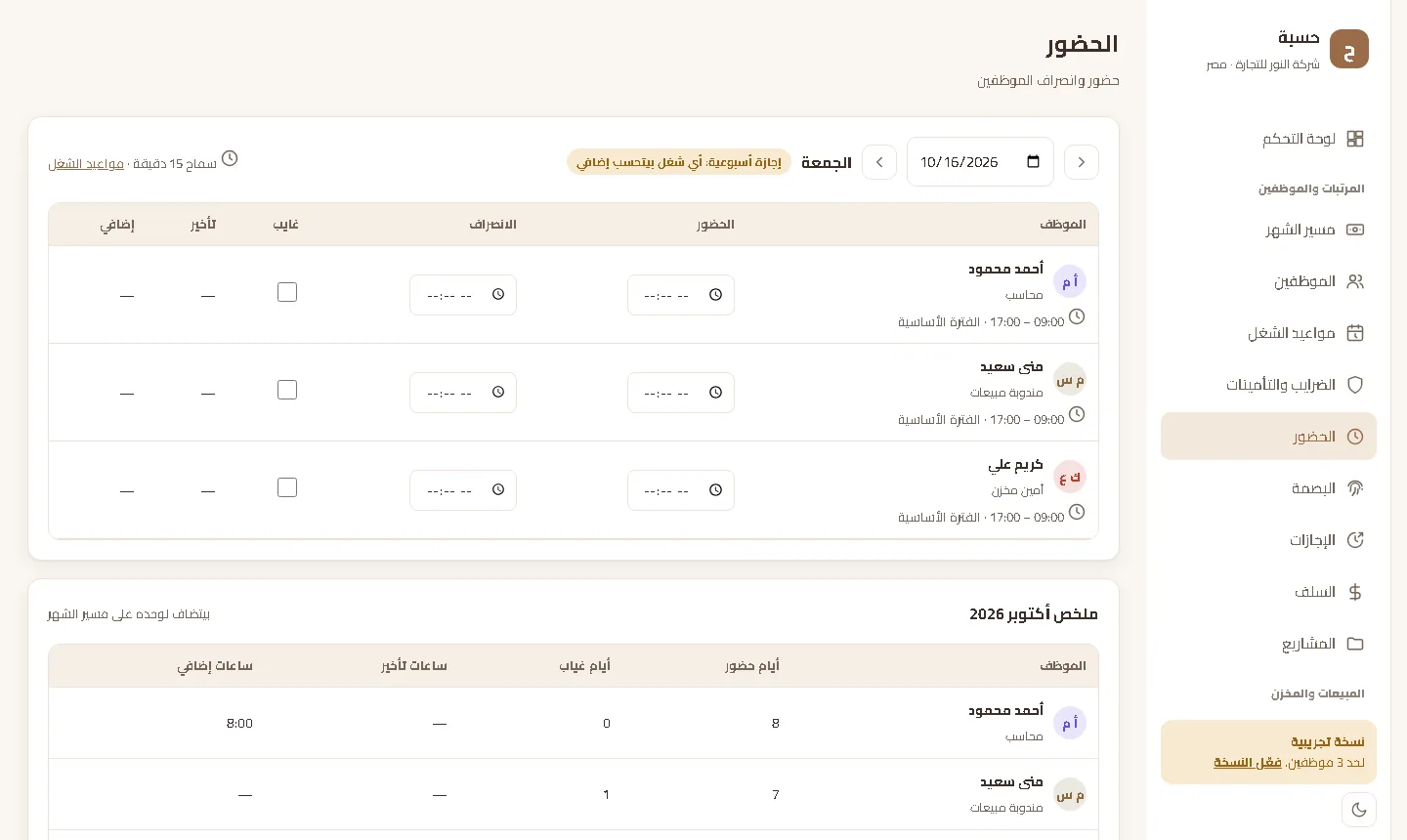Open مسير الشهر from sidebar
Screen dimensions: 1407x840
(x=1268, y=230)
